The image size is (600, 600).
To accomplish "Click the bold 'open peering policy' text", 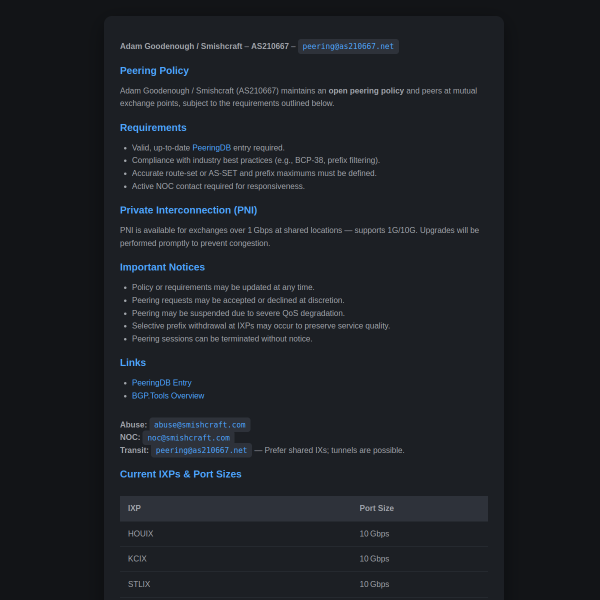I will 366,91.
